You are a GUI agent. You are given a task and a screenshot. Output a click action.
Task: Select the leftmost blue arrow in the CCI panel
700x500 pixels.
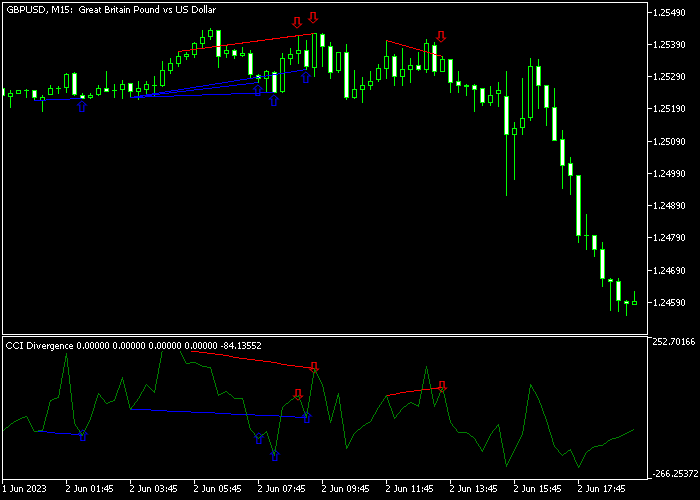click(83, 435)
